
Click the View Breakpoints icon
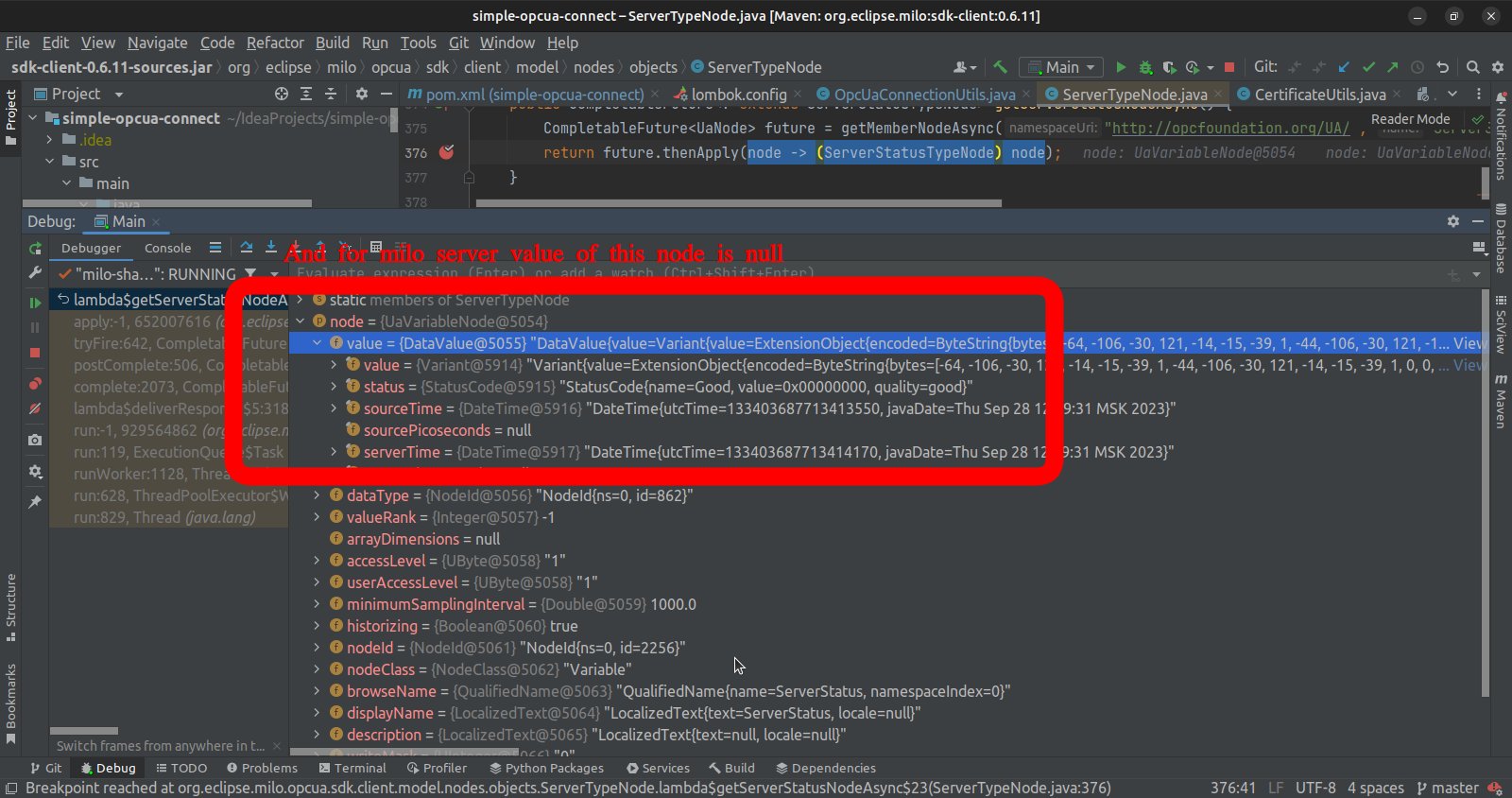35,384
